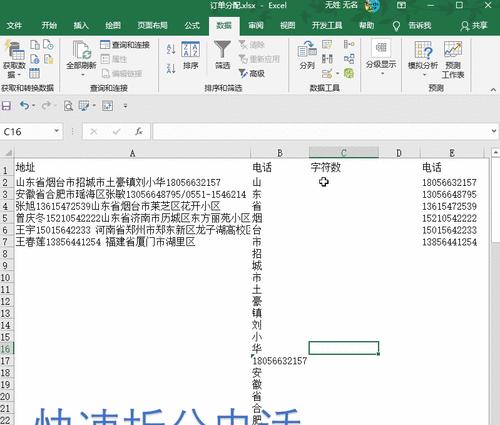Switch to the 公式 (Formulas) tab
The height and width of the screenshot is (425, 500).
click(x=192, y=25)
